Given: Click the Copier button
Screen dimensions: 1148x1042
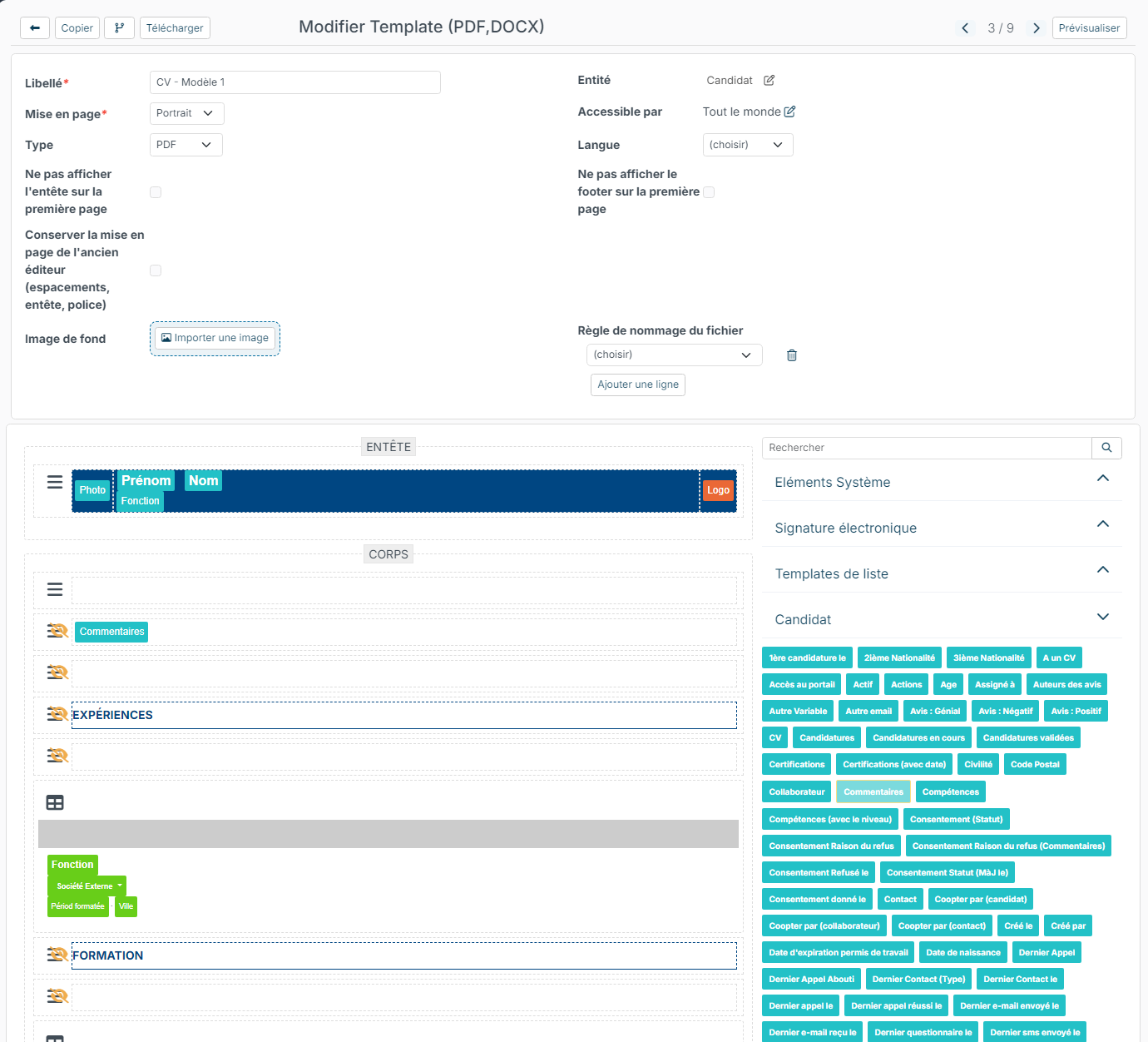Looking at the screenshot, I should pos(77,28).
